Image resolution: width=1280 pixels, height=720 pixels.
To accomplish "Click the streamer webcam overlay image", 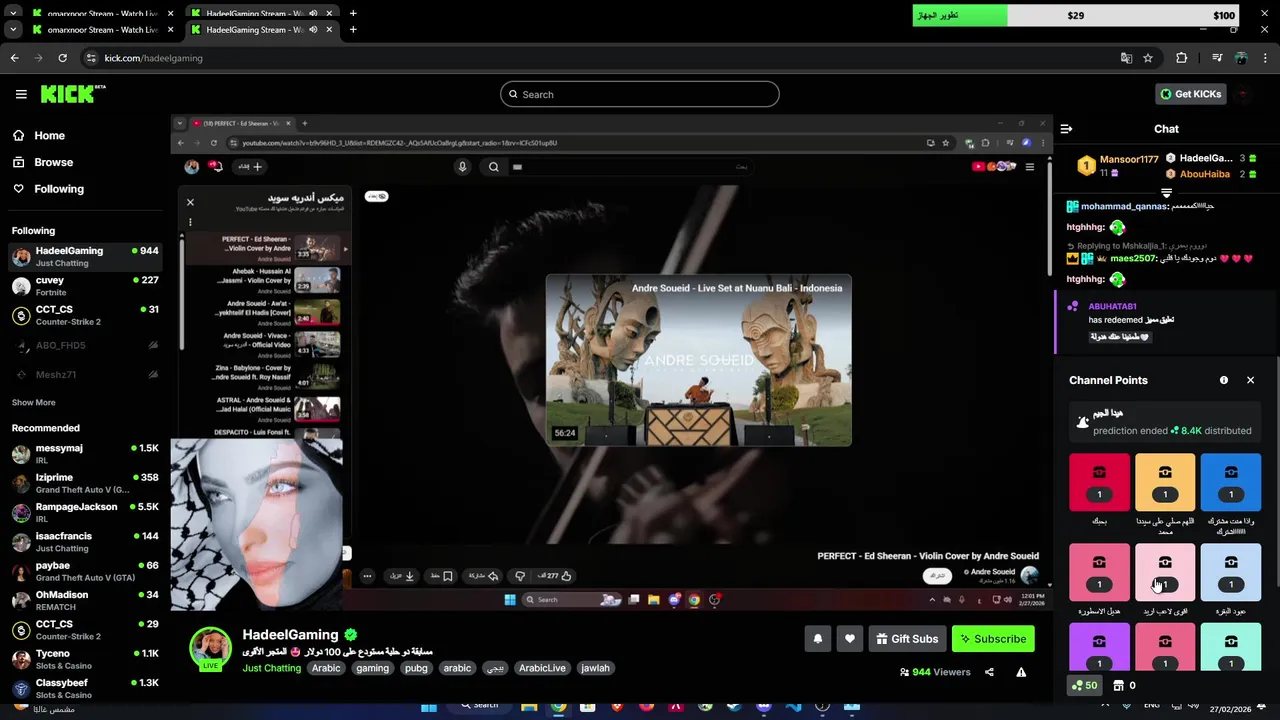I will point(257,524).
